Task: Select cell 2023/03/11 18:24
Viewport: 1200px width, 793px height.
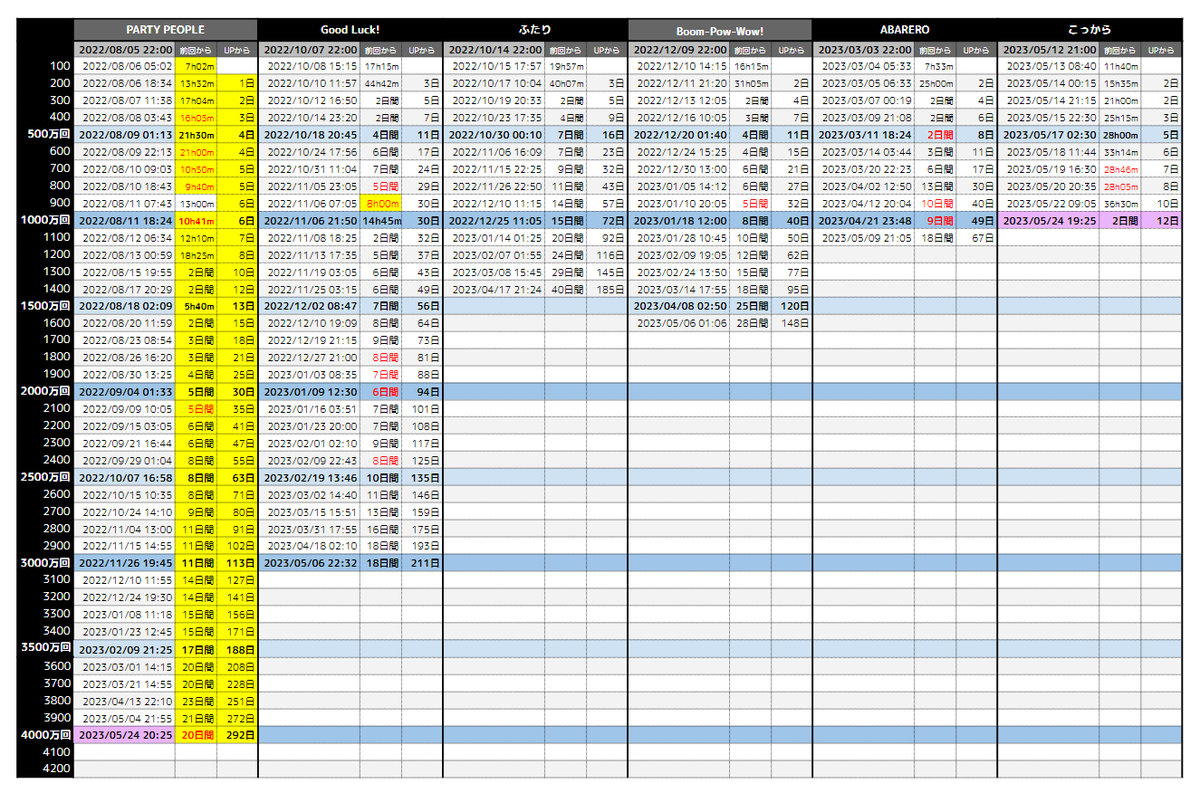Action: pyautogui.click(x=864, y=134)
